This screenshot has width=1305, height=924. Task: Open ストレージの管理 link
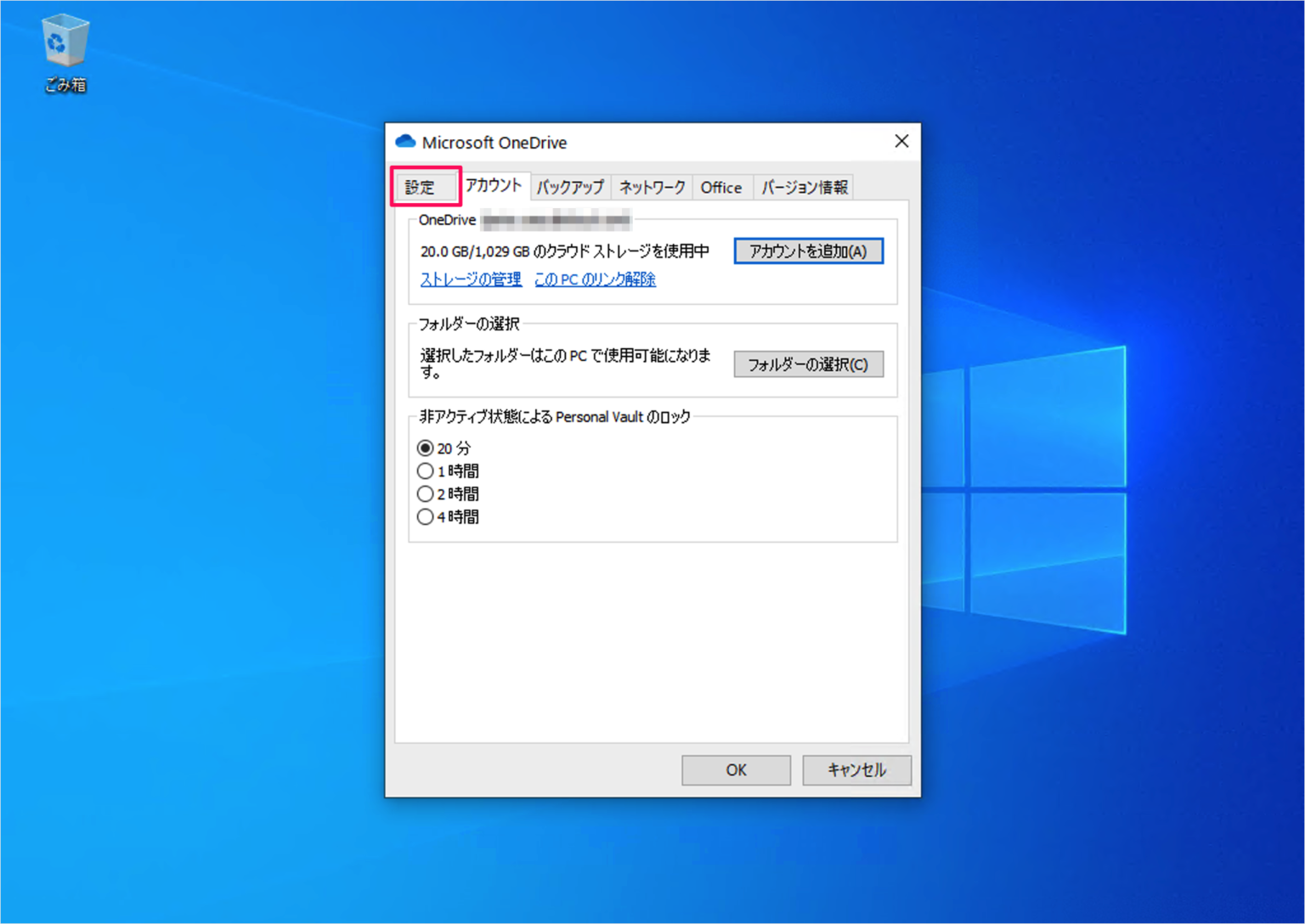pos(471,279)
